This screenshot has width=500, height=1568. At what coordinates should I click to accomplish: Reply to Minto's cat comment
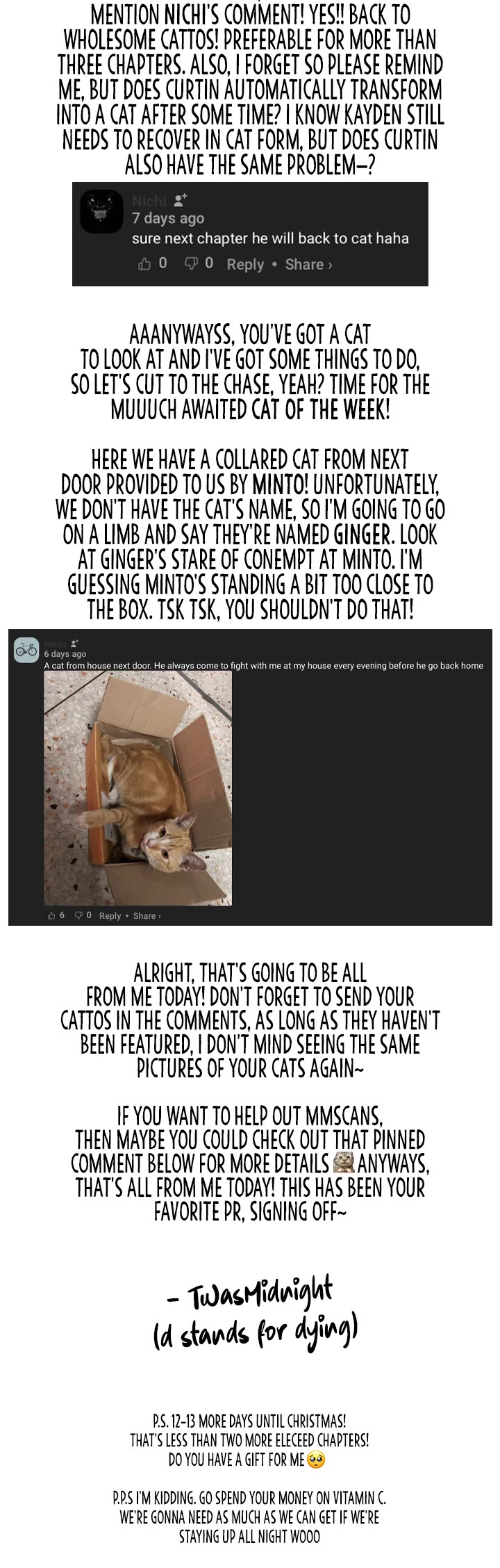click(110, 916)
